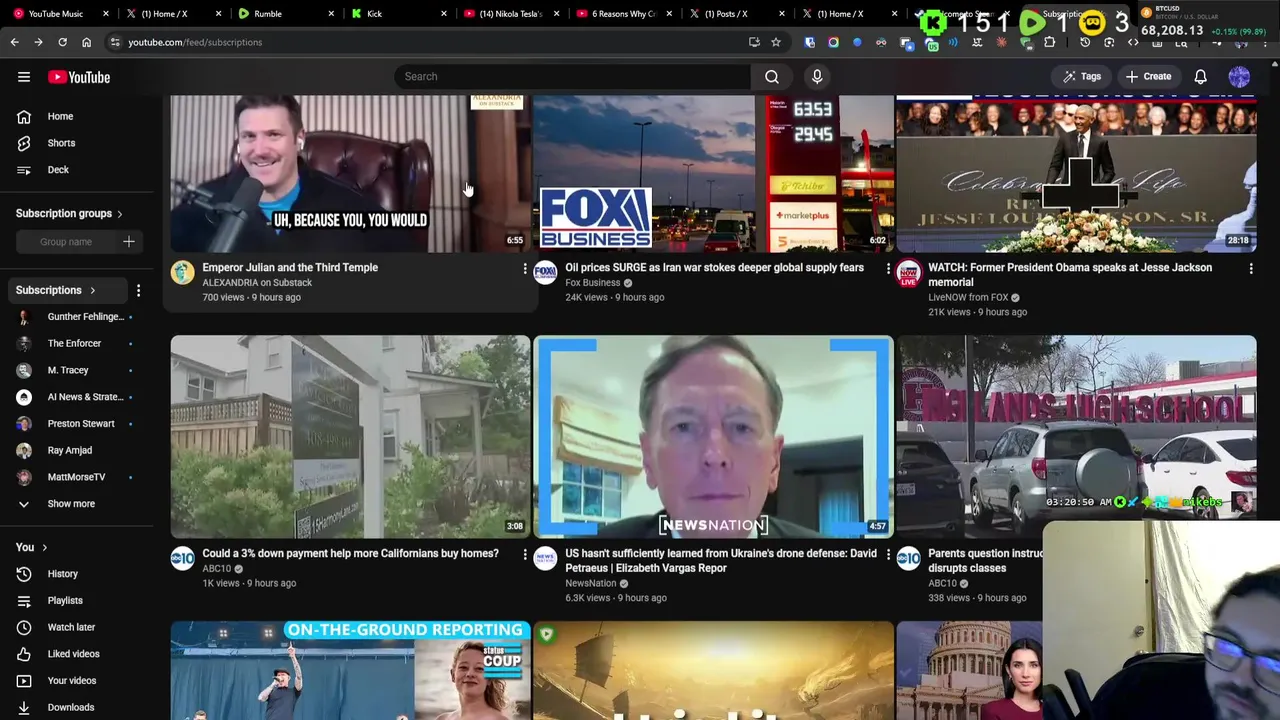Screen dimensions: 1280x720
Task: Click into the YouTube search field
Action: (x=572, y=77)
